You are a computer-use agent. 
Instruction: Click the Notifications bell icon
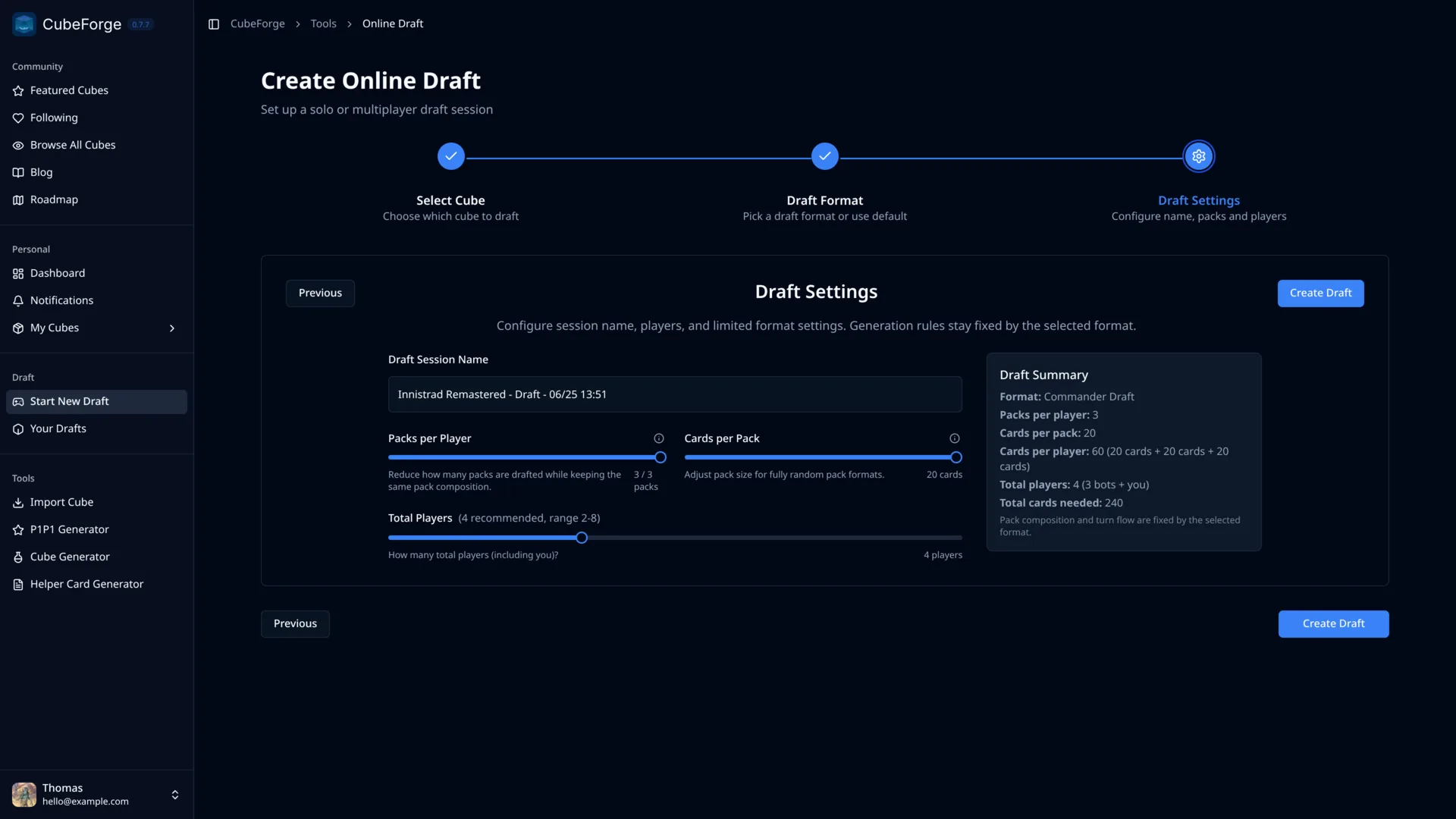[x=18, y=301]
